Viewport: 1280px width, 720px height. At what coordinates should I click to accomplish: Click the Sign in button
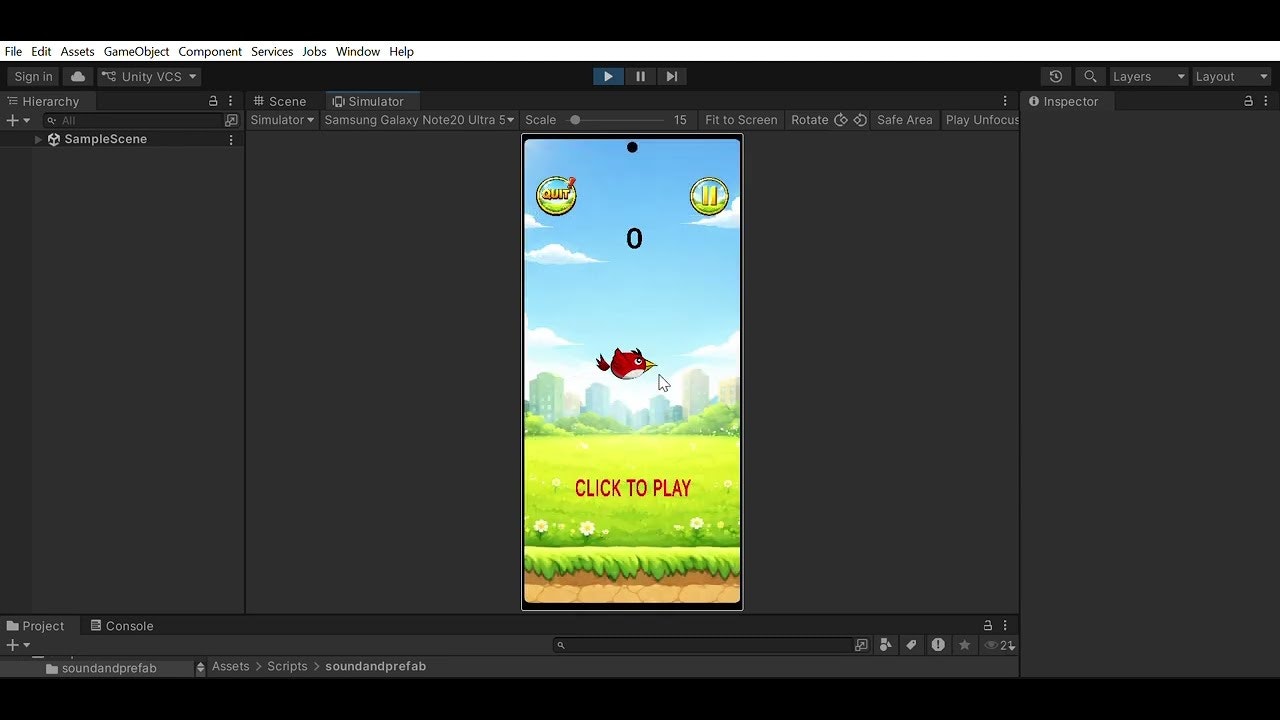(33, 77)
